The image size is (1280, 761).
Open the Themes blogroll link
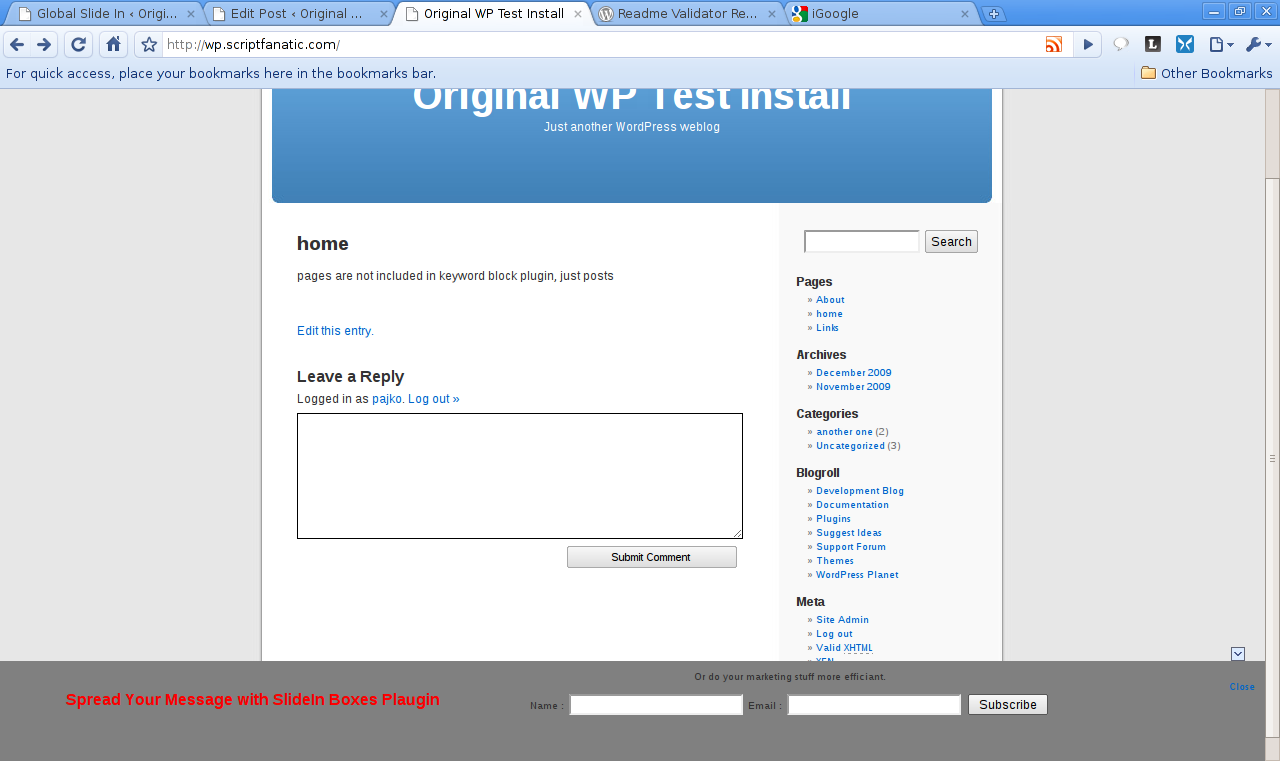pos(835,561)
